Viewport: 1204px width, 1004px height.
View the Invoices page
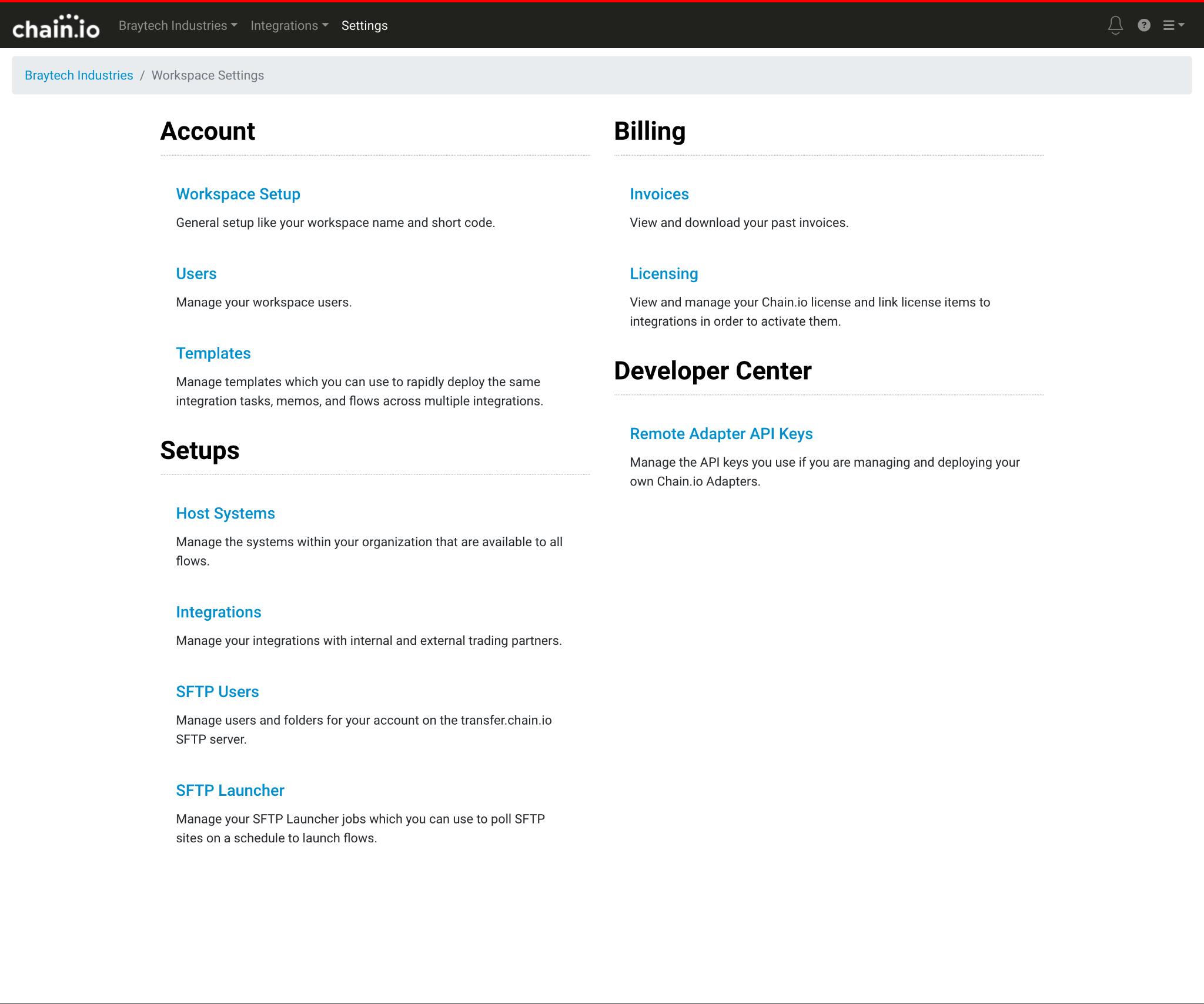[x=659, y=194]
